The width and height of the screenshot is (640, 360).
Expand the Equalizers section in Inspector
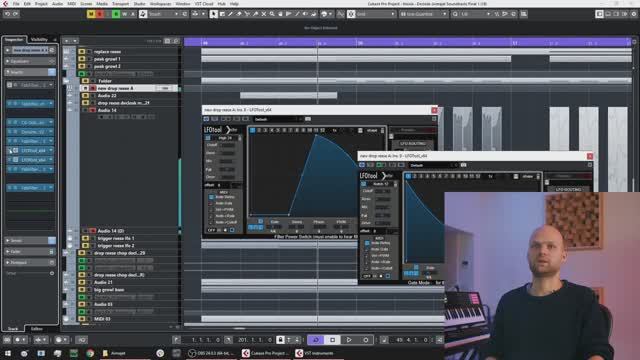coord(30,61)
